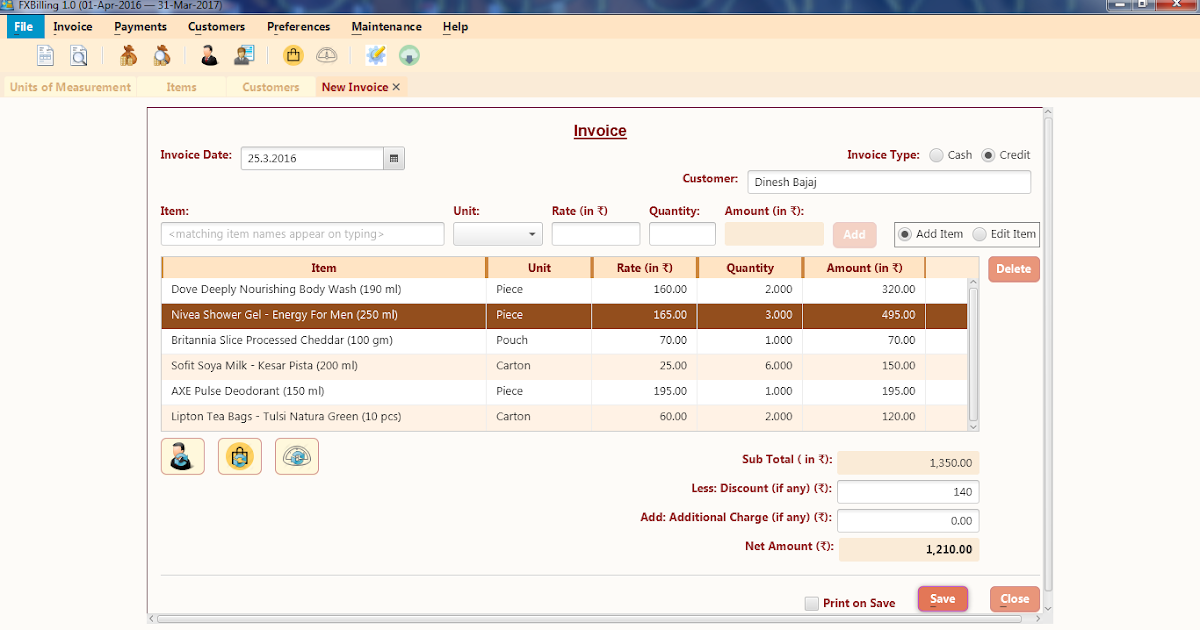
Task: Delete the selected invoice line
Action: 1013,268
